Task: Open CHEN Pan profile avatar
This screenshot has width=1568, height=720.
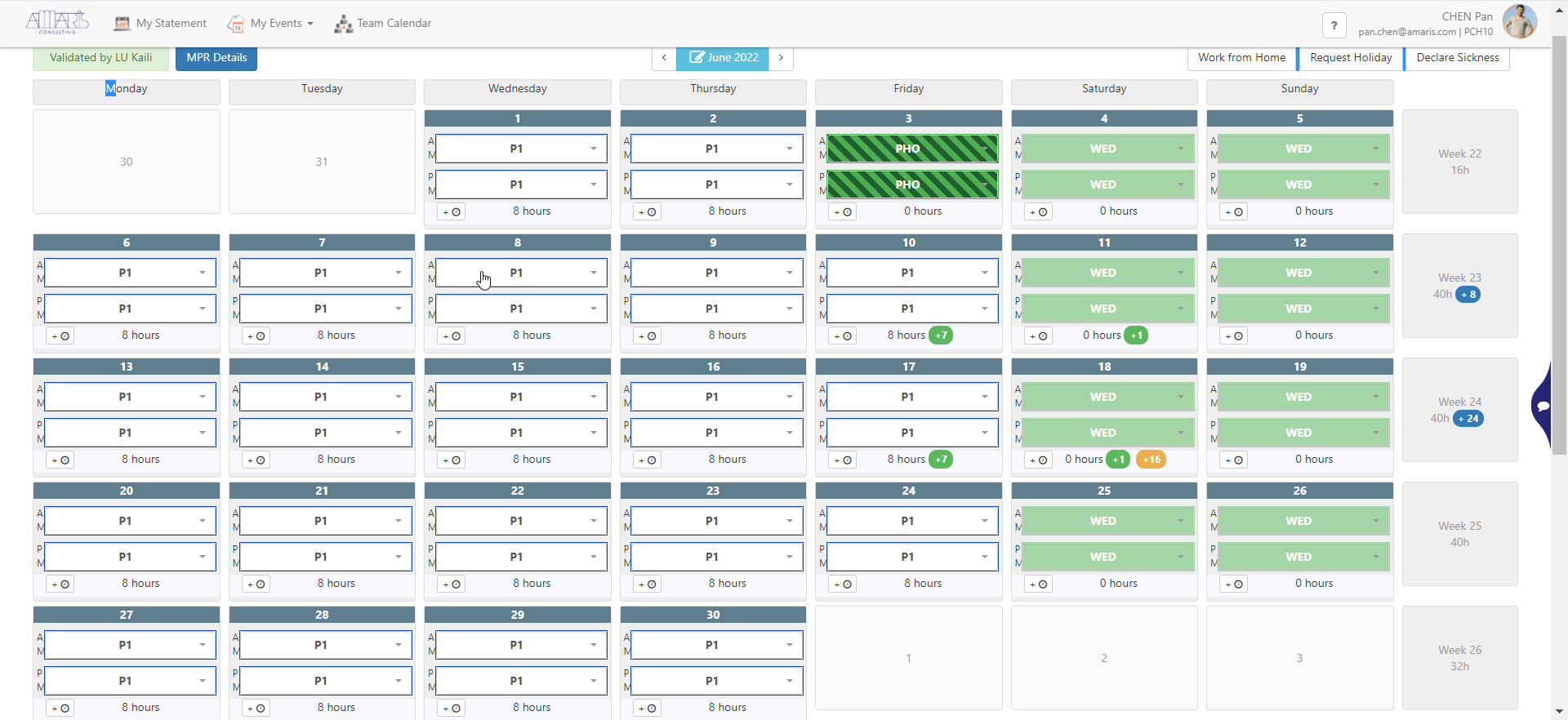Action: point(1520,21)
